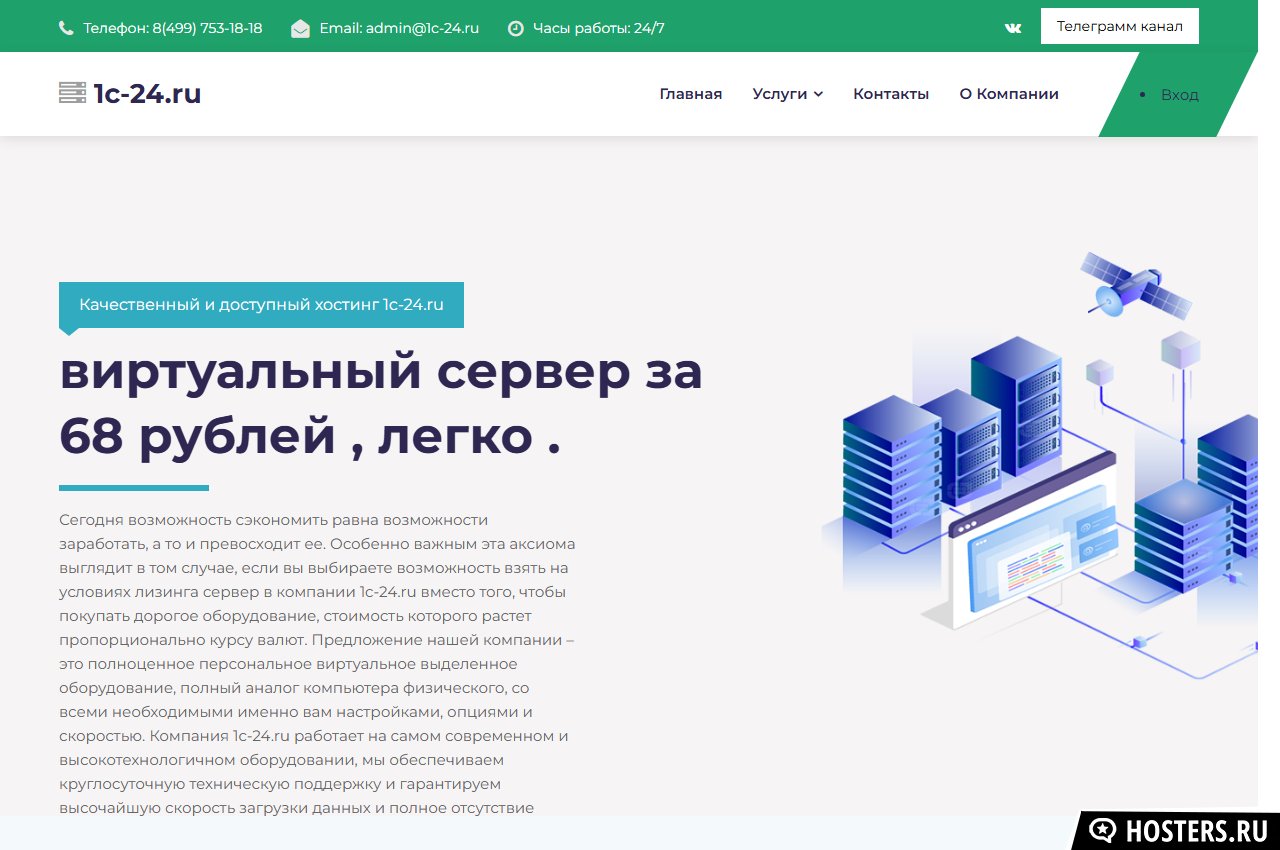
Task: Navigate to О Компании
Action: click(1008, 94)
